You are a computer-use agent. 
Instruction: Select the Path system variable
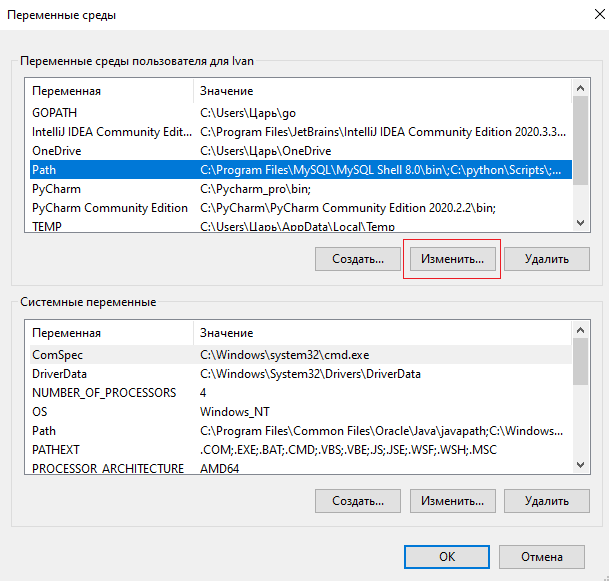[x=301, y=431]
